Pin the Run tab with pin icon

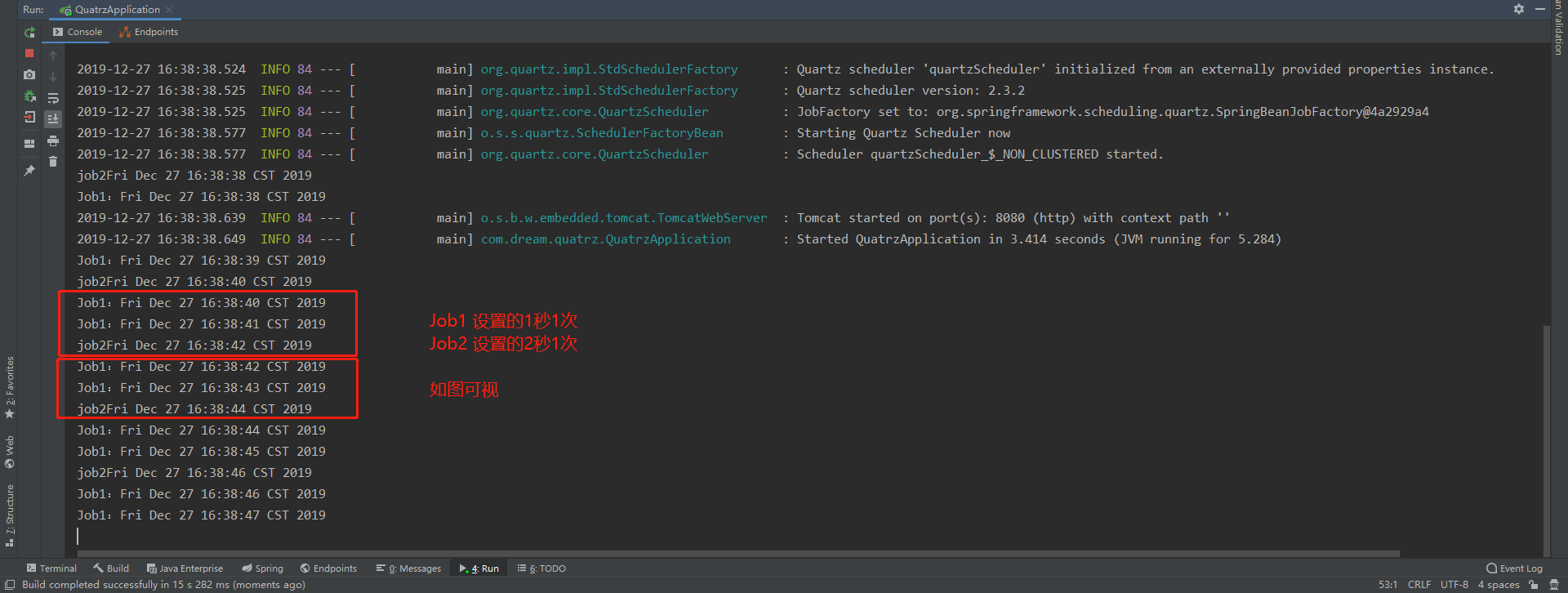(x=29, y=170)
